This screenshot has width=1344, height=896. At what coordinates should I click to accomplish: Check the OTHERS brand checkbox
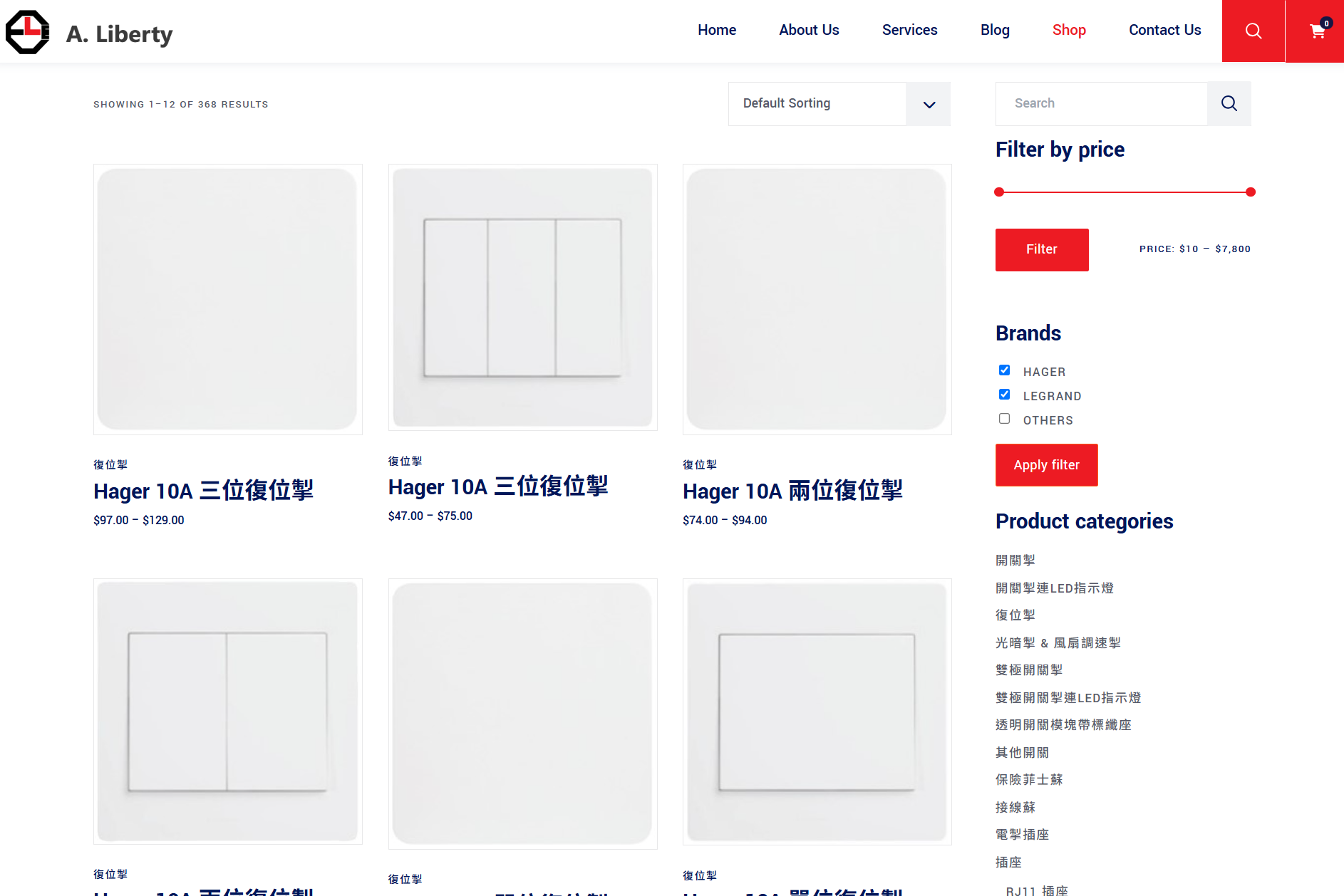(x=1004, y=419)
